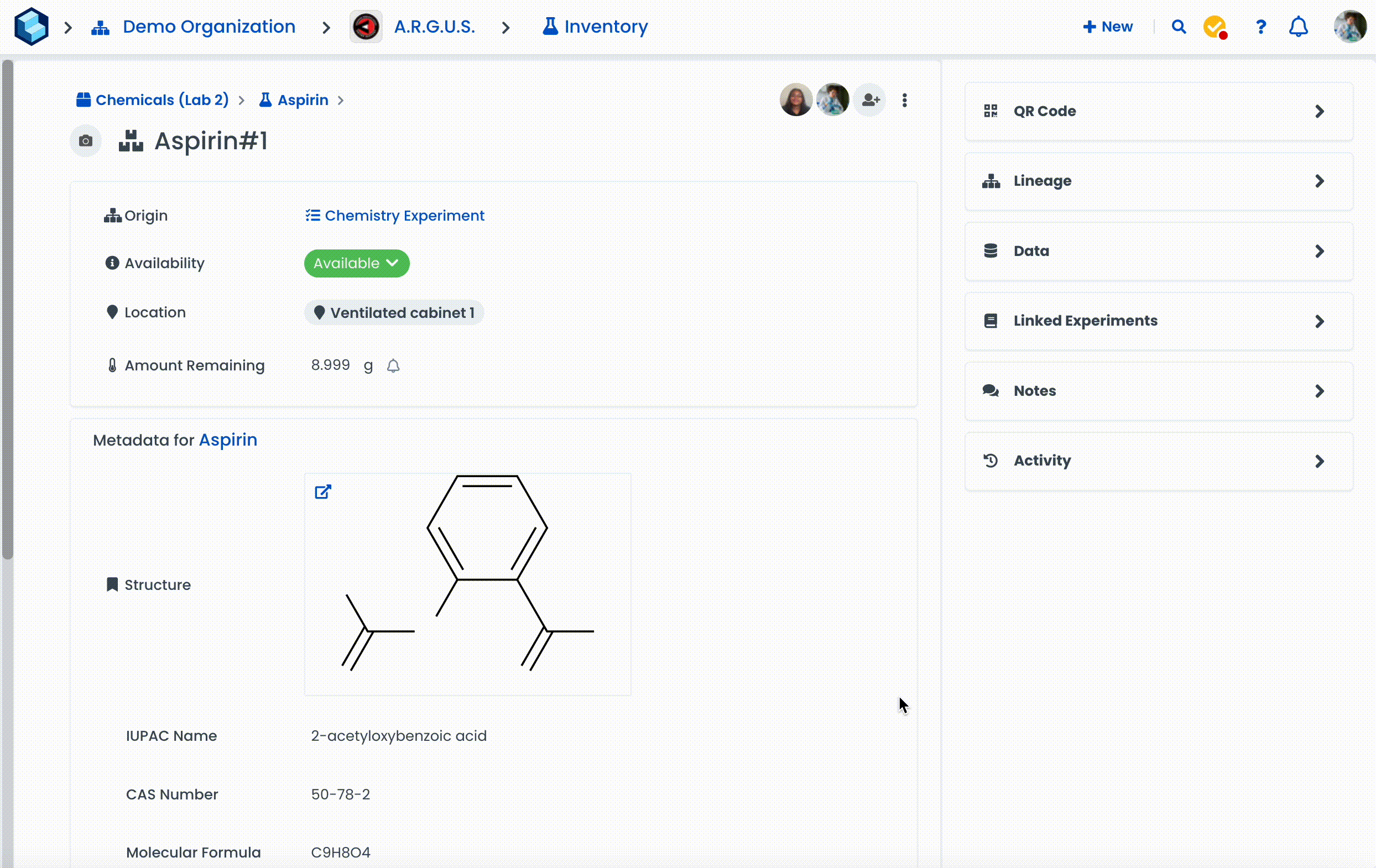Toggle low-amount alert bell next to 8.999 g
The image size is (1376, 868).
pos(393,365)
